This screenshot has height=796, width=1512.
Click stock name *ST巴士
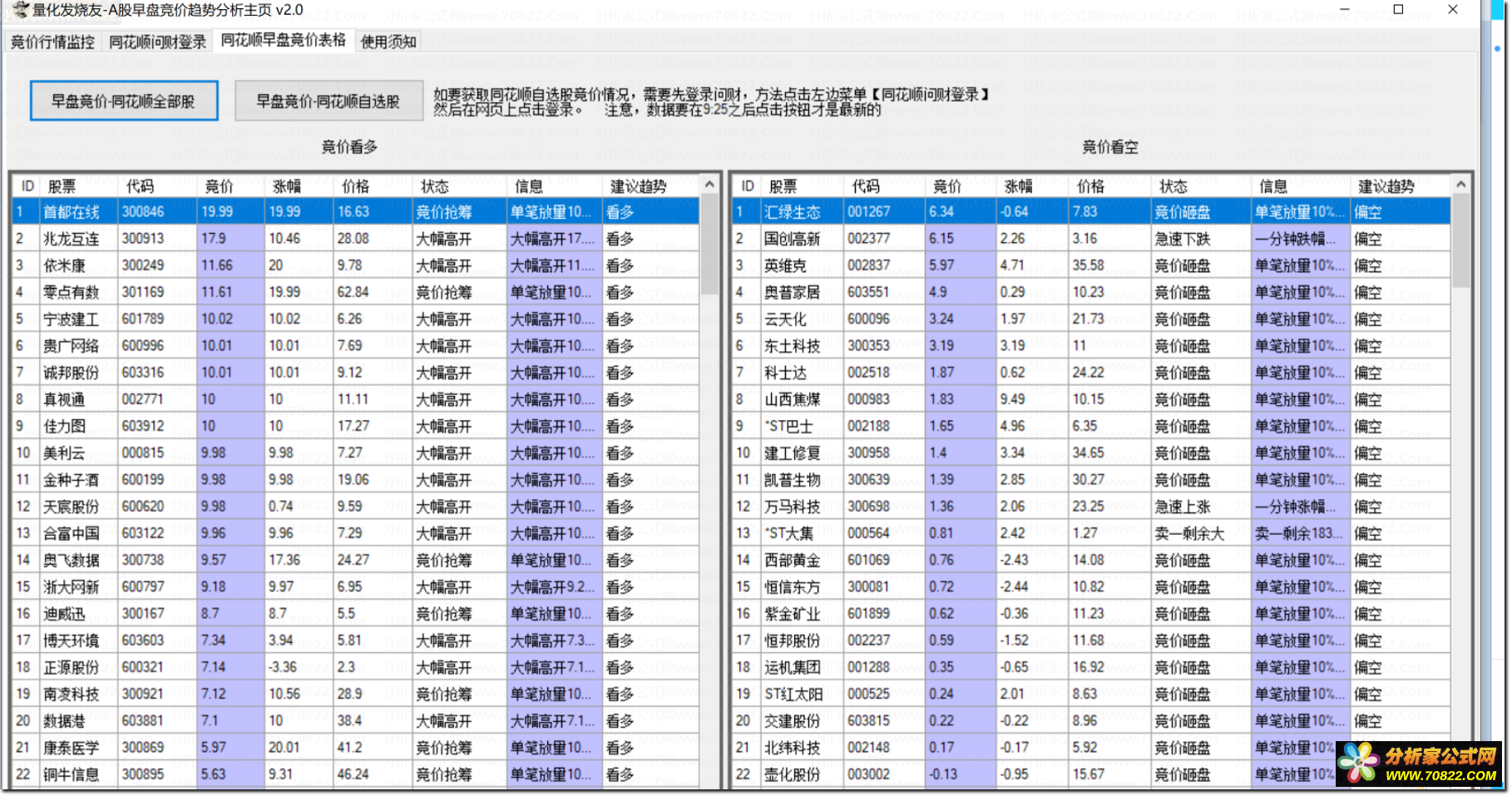[788, 426]
